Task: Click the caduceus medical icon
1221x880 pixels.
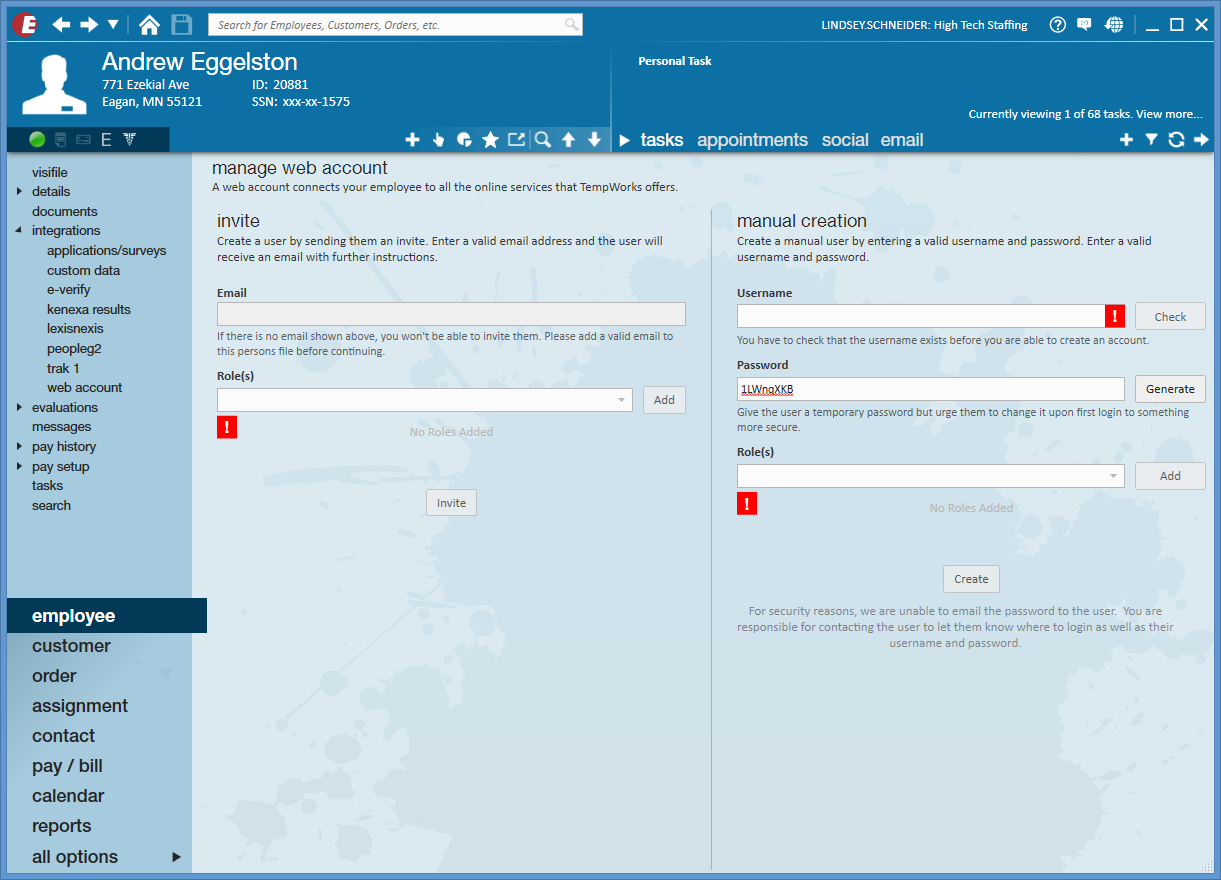Action: tap(130, 140)
